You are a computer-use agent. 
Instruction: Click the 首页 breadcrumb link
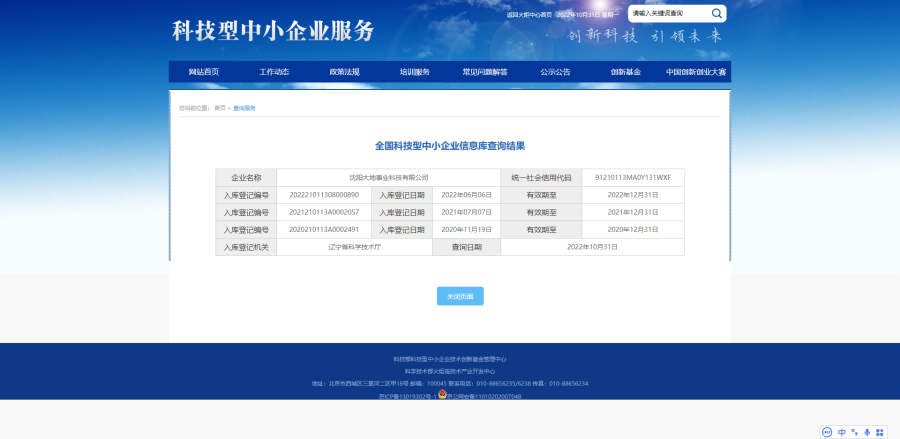220,107
